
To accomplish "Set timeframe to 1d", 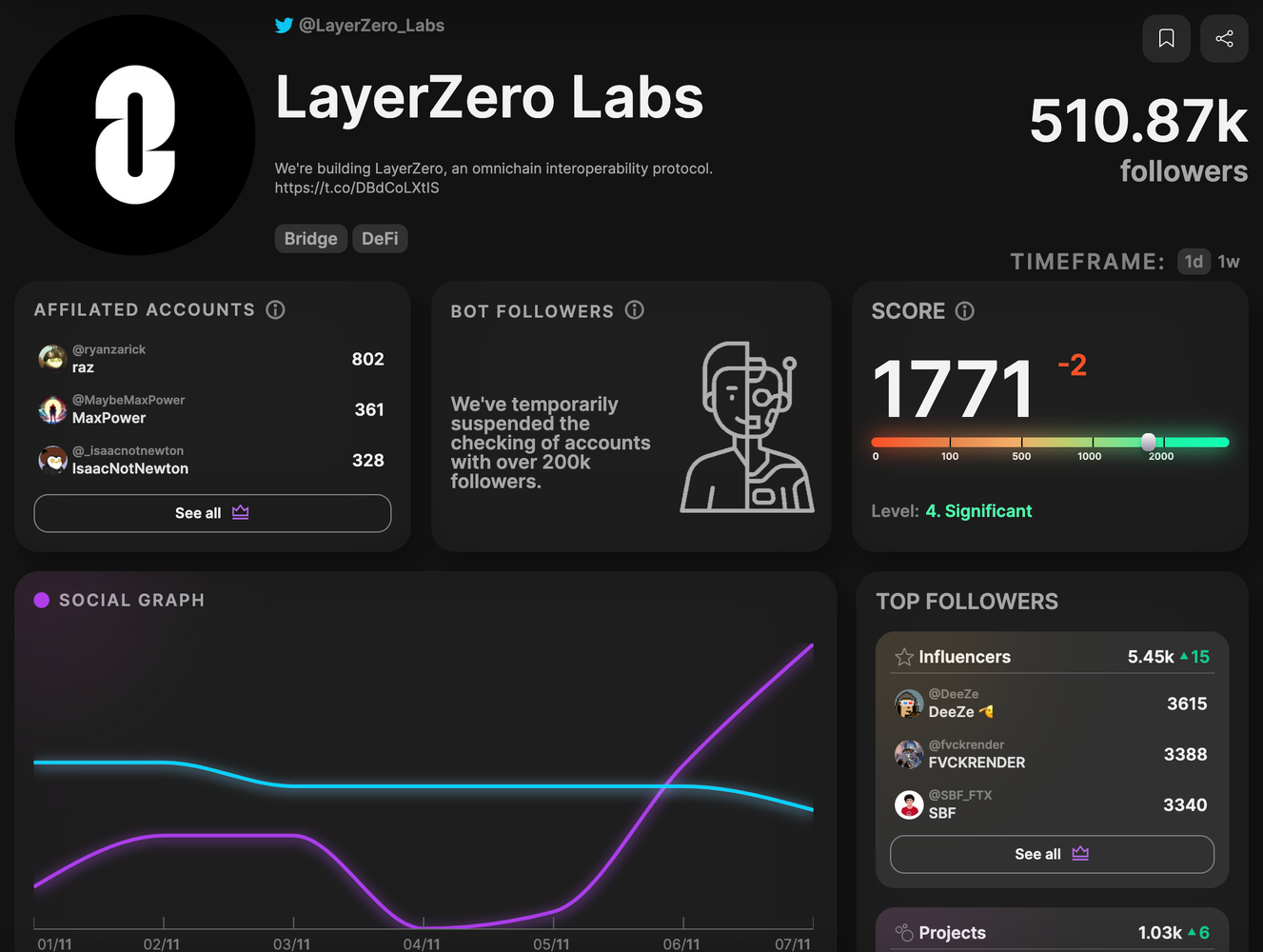I will tap(1194, 262).
